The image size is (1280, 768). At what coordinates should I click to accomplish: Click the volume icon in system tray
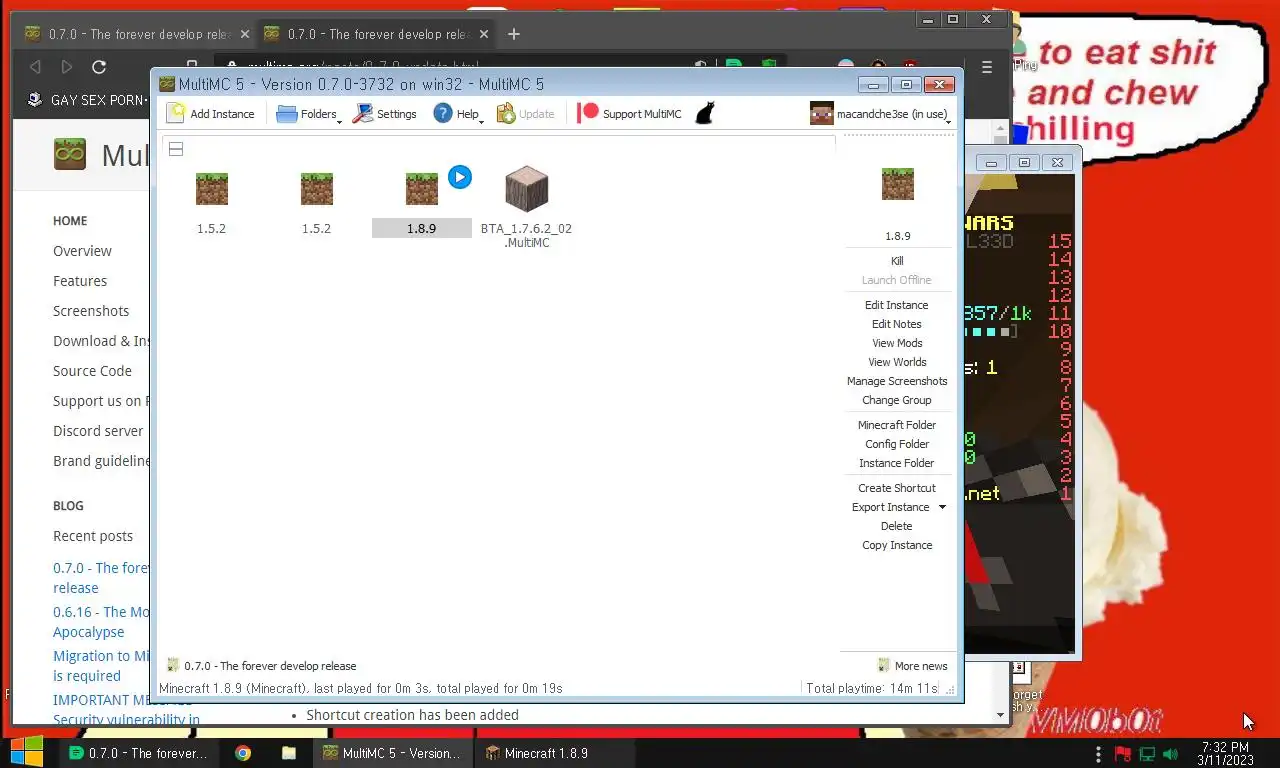pos(1171,753)
